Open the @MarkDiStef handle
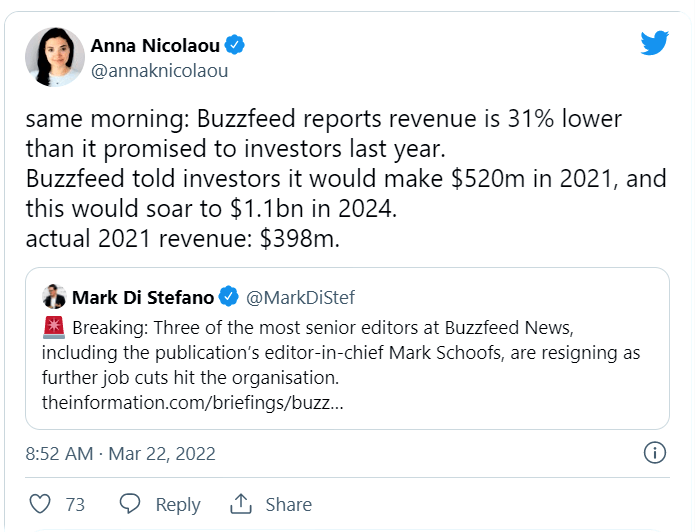 (x=301, y=297)
